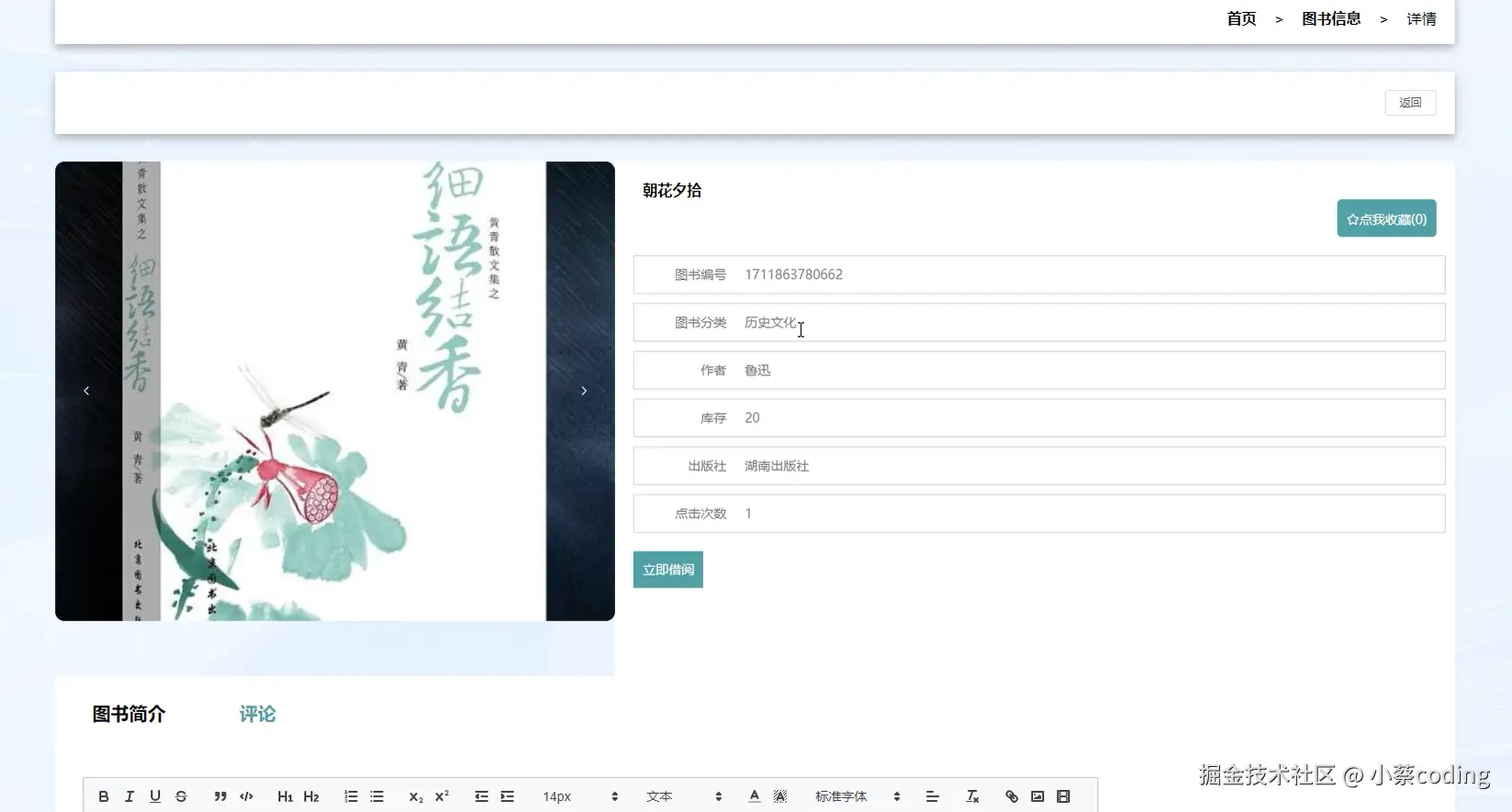
Task: Decrease text indent
Action: pyautogui.click(x=481, y=796)
